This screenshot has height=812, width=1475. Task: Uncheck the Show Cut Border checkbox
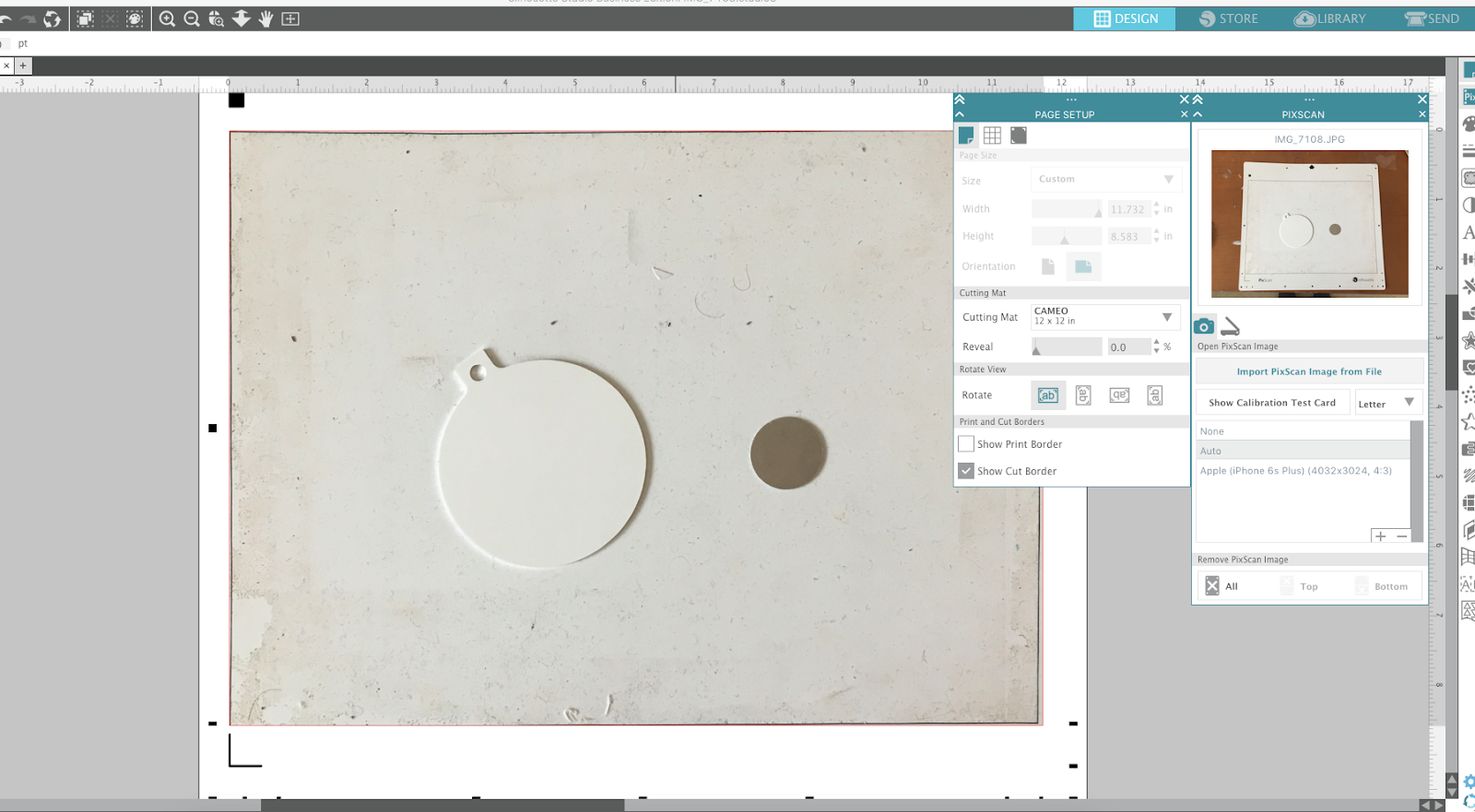[966, 471]
